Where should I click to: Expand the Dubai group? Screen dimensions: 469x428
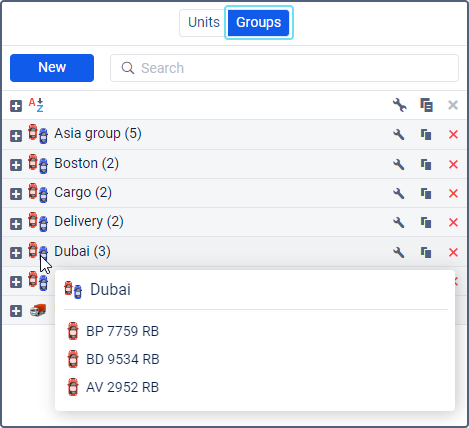[x=16, y=253]
